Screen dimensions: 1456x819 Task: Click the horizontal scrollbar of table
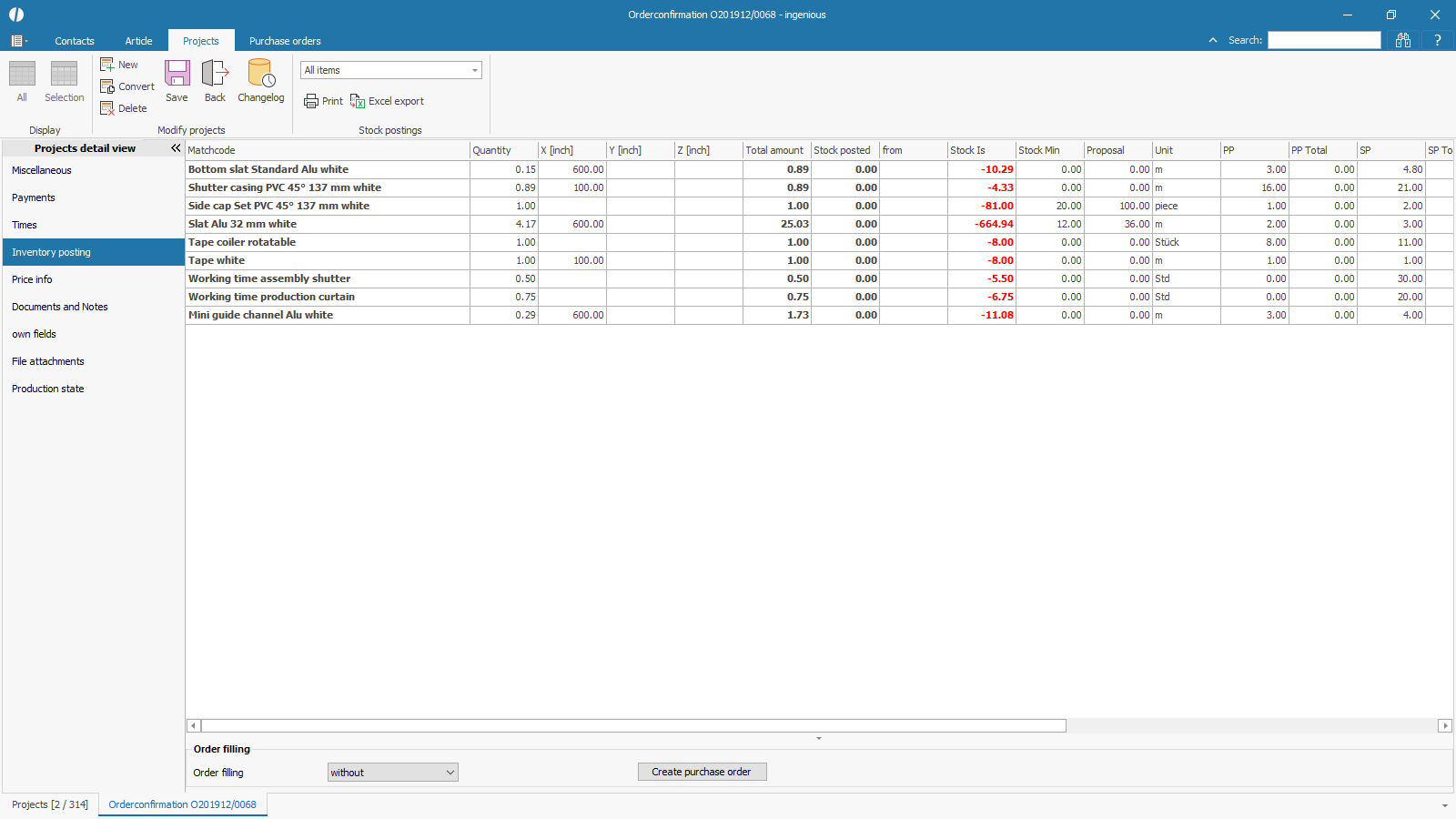point(633,726)
